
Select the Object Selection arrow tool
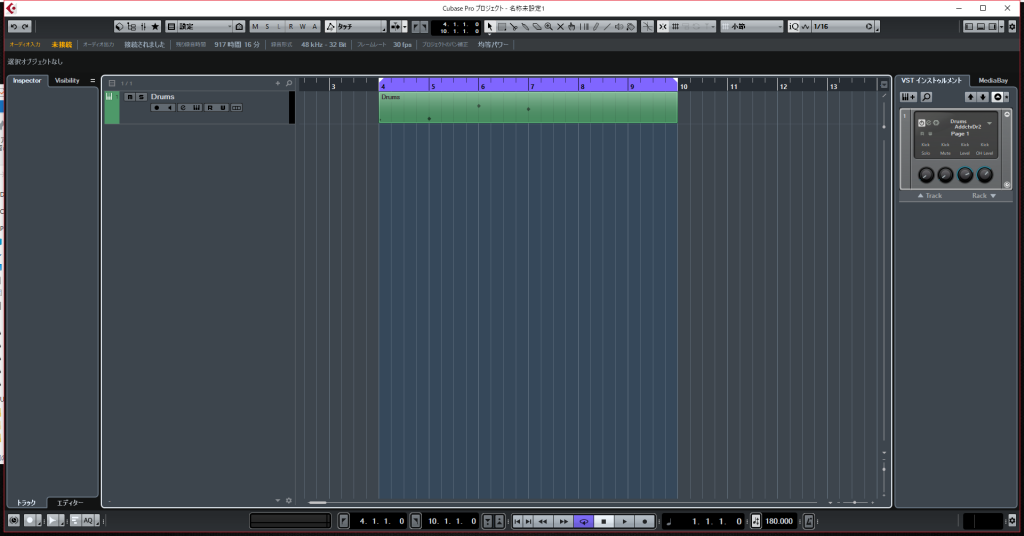[x=490, y=27]
